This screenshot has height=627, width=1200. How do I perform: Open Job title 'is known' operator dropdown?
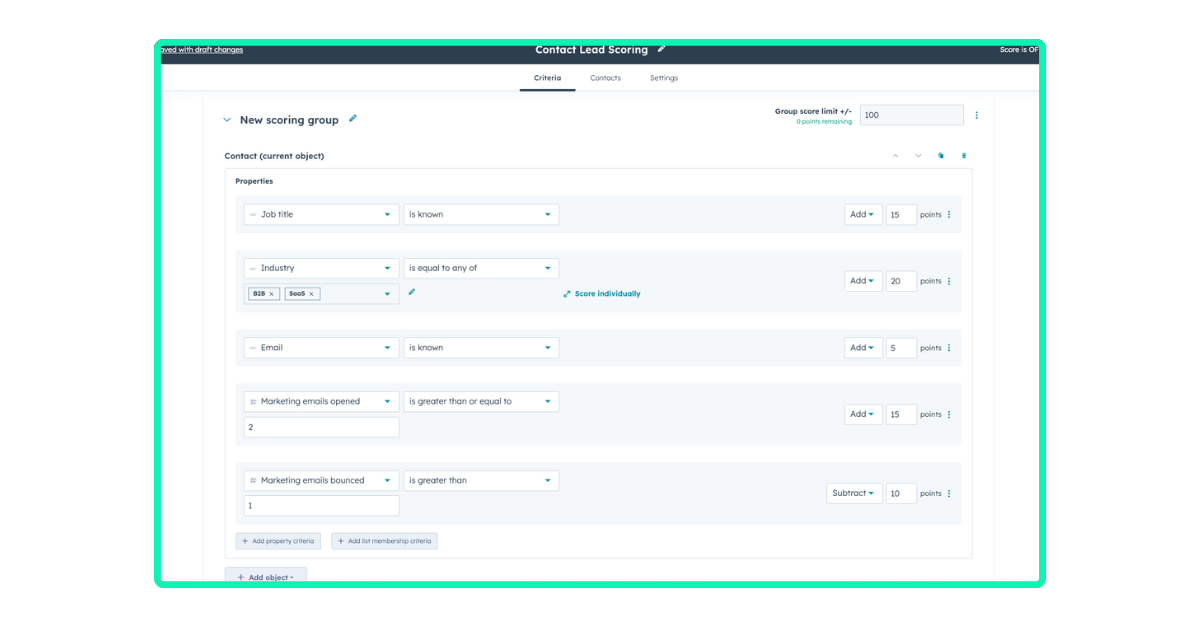coord(481,214)
